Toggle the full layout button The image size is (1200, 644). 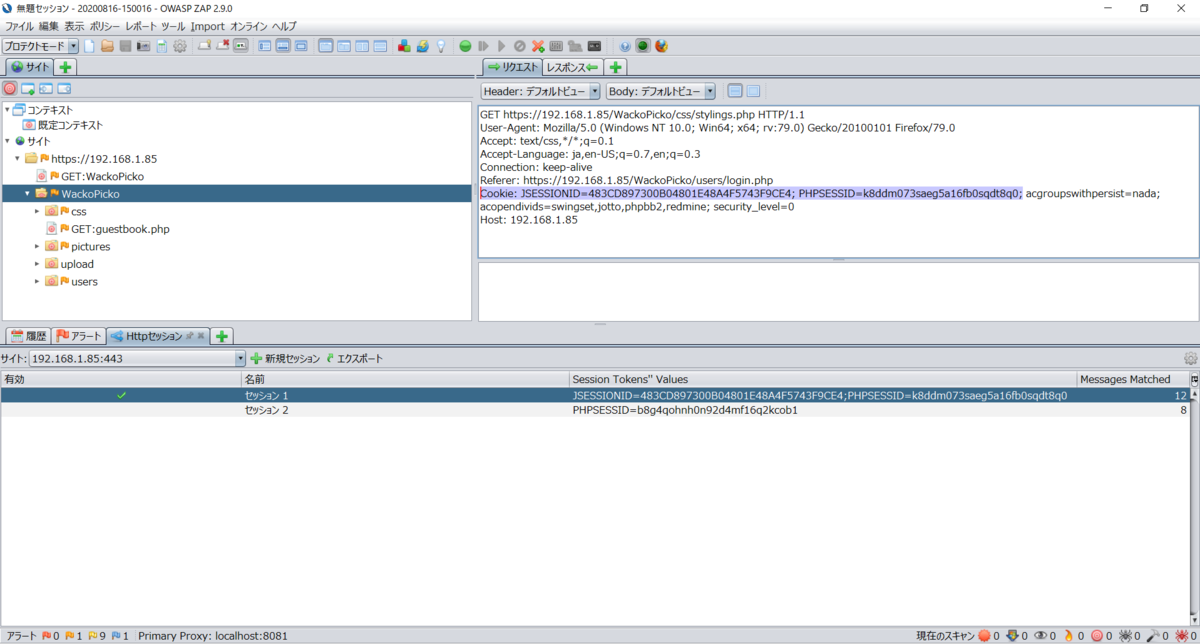pos(300,46)
